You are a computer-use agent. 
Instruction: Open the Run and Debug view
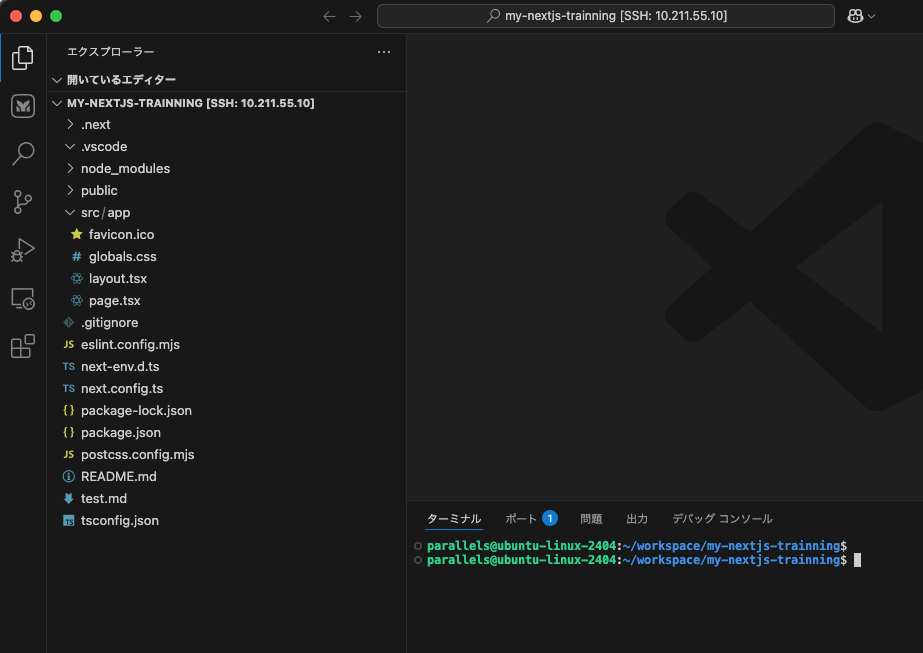click(x=23, y=250)
